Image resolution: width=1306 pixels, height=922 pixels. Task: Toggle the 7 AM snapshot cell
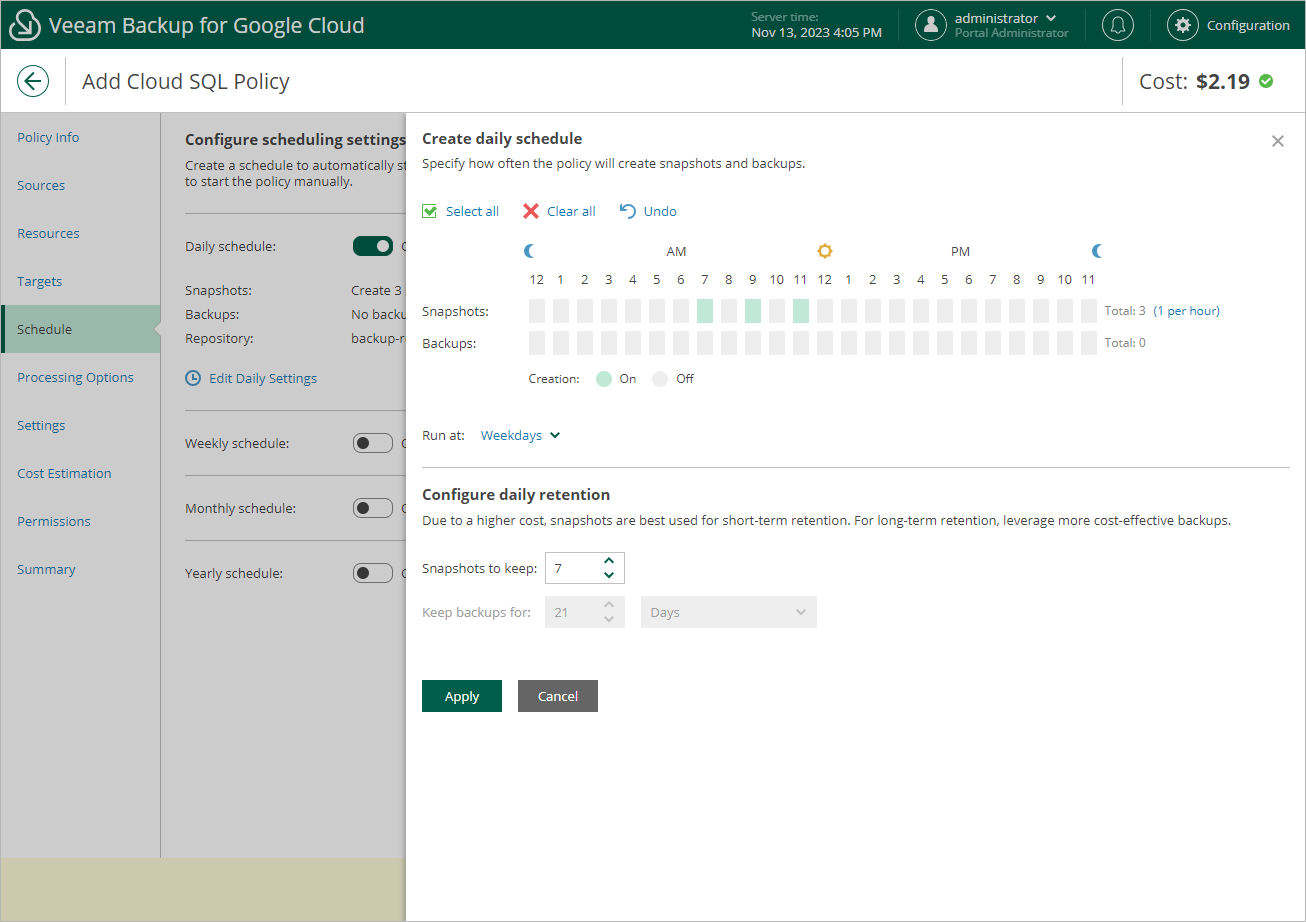pyautogui.click(x=705, y=311)
